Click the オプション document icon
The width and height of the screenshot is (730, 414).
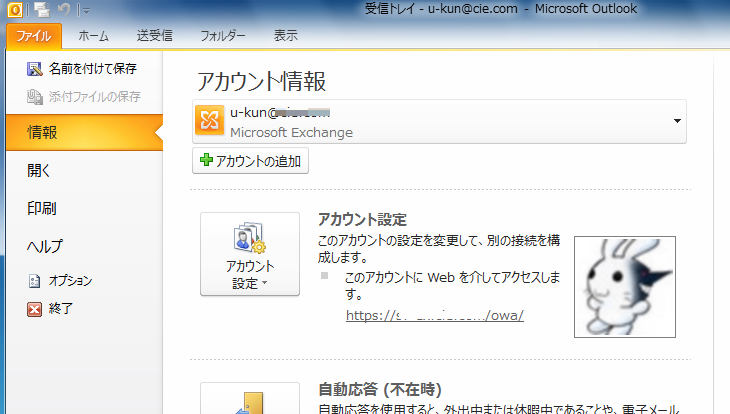click(x=34, y=281)
